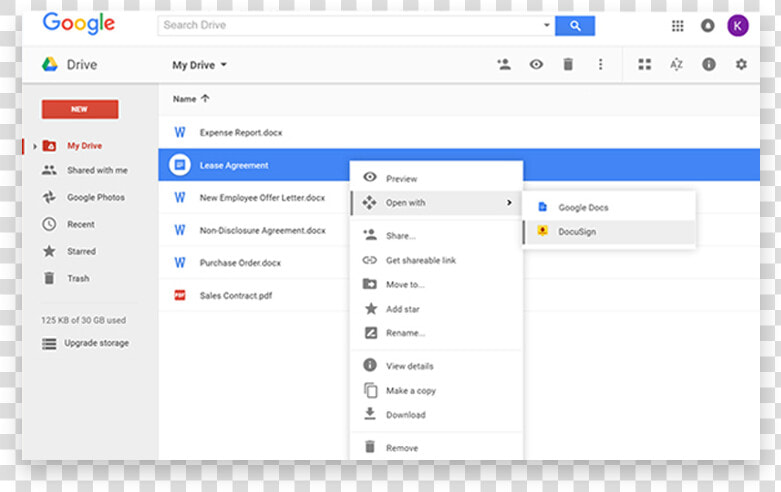Expand the My Drive tree arrow
This screenshot has height=492, width=781.
tap(35, 146)
